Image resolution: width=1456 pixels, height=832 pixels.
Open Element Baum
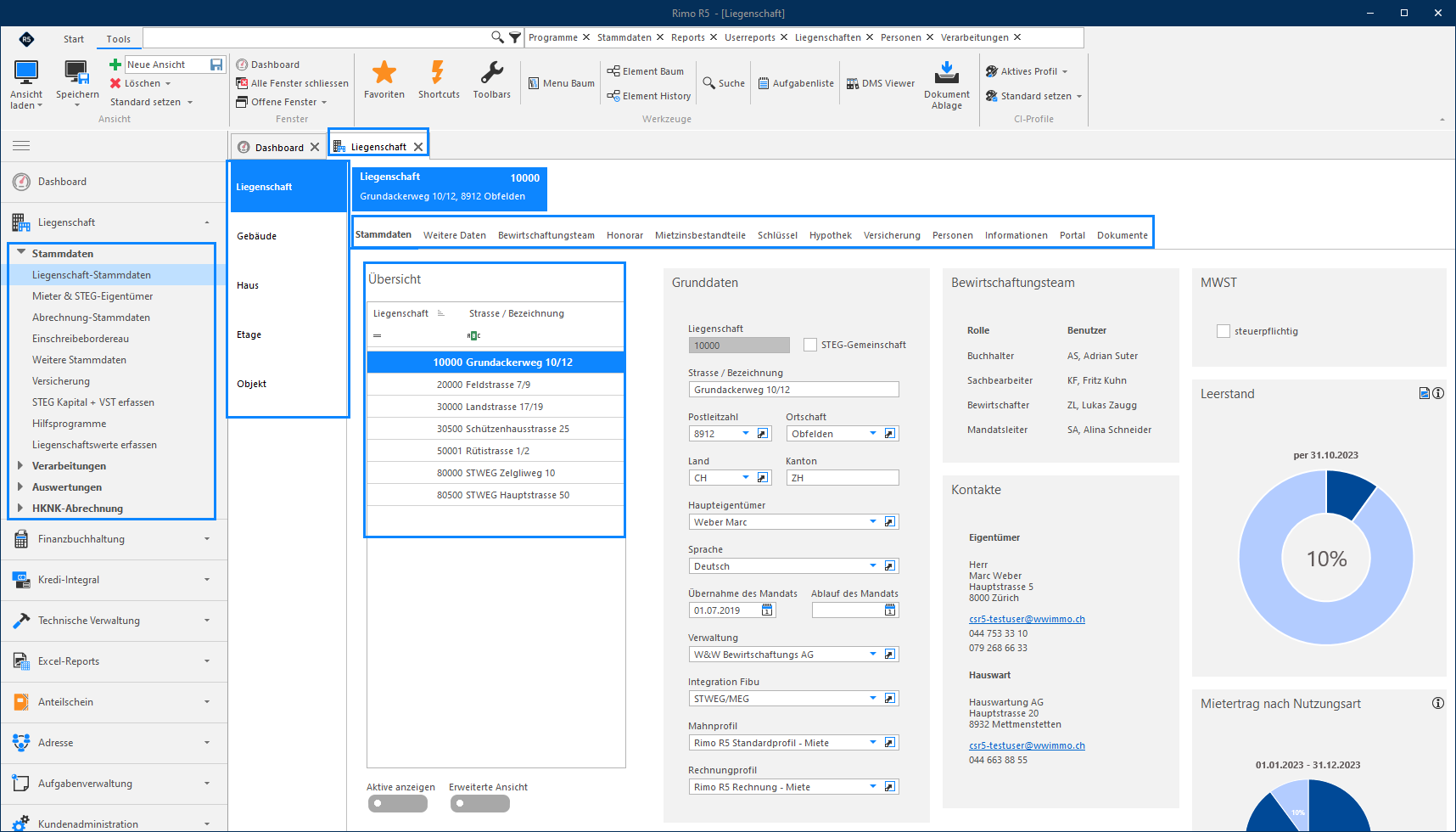(646, 71)
